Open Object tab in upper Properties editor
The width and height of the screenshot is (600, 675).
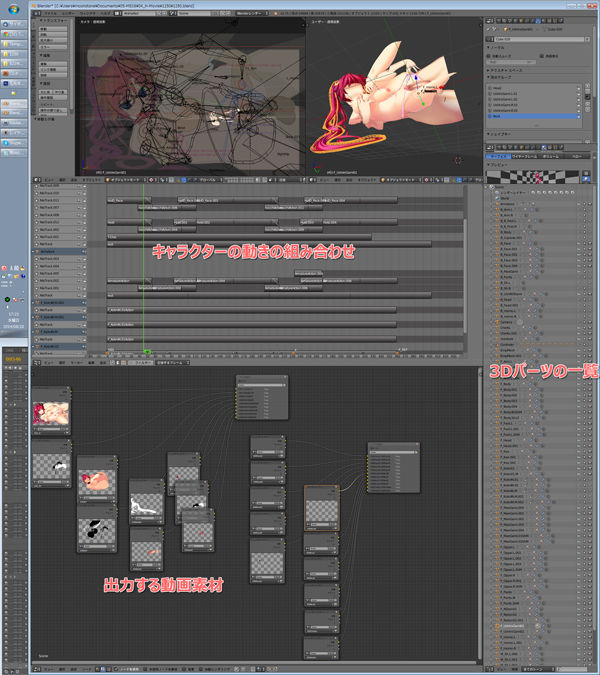(x=521, y=21)
